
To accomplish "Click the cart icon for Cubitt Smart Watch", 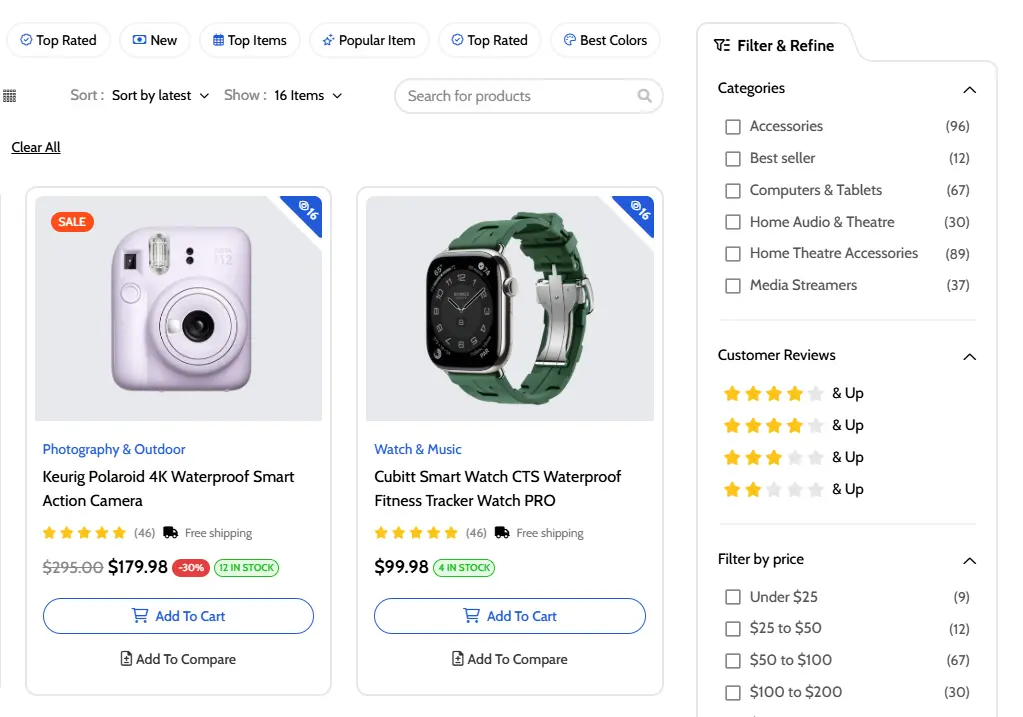I will 471,616.
